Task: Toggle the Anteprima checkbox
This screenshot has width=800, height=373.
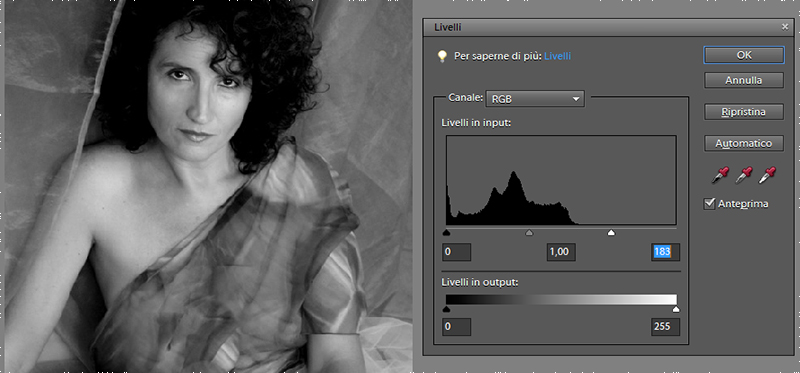Action: (x=709, y=204)
